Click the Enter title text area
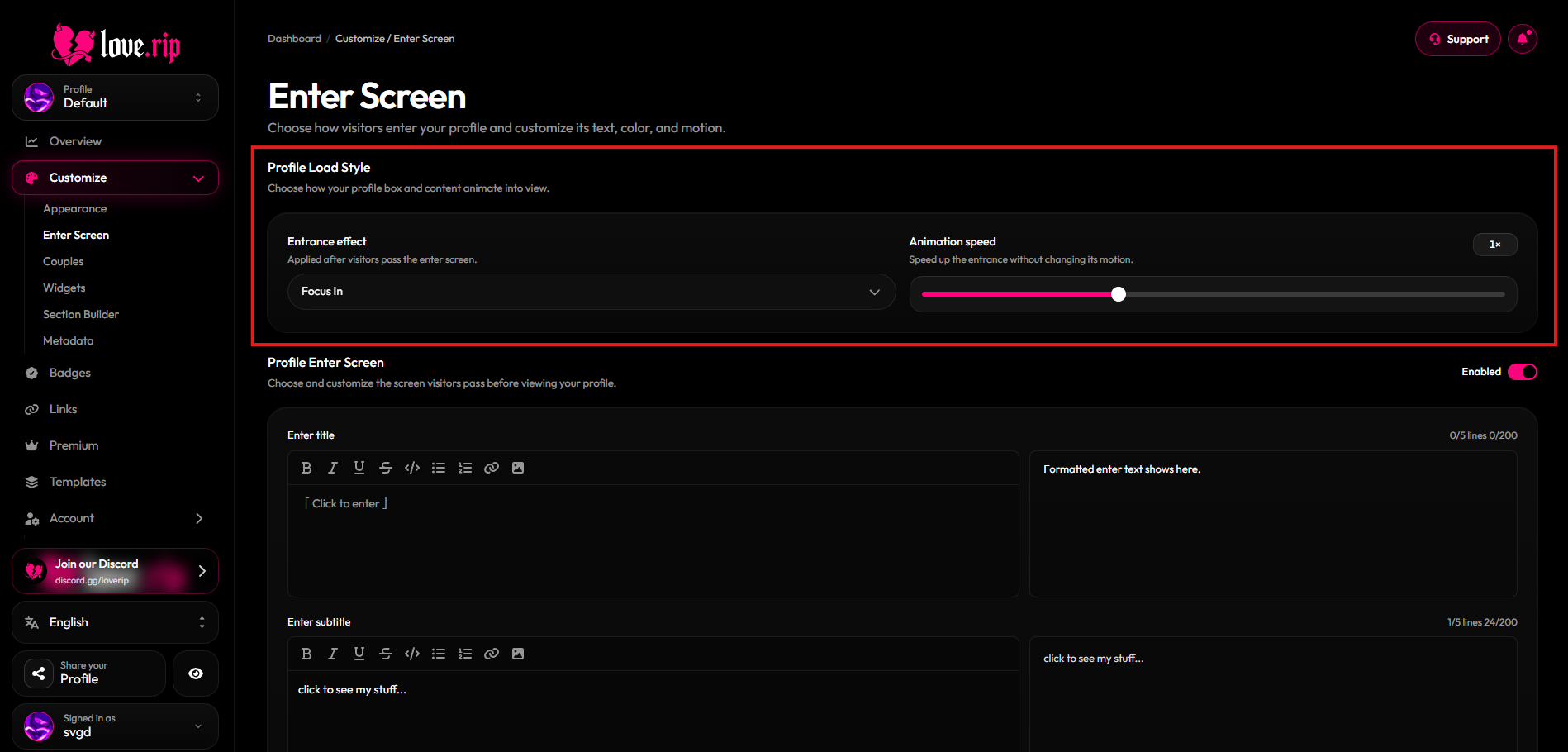This screenshot has height=752, width=1568. (x=653, y=540)
